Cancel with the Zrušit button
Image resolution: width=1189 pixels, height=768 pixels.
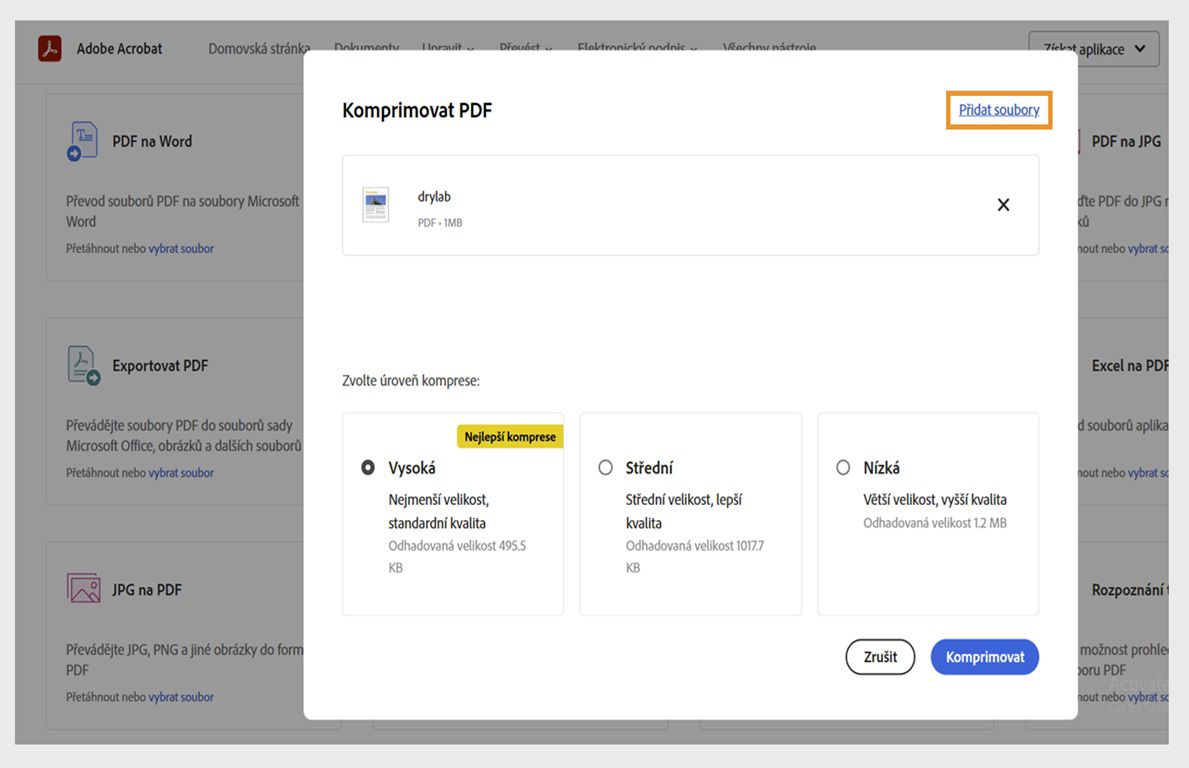[879, 656]
